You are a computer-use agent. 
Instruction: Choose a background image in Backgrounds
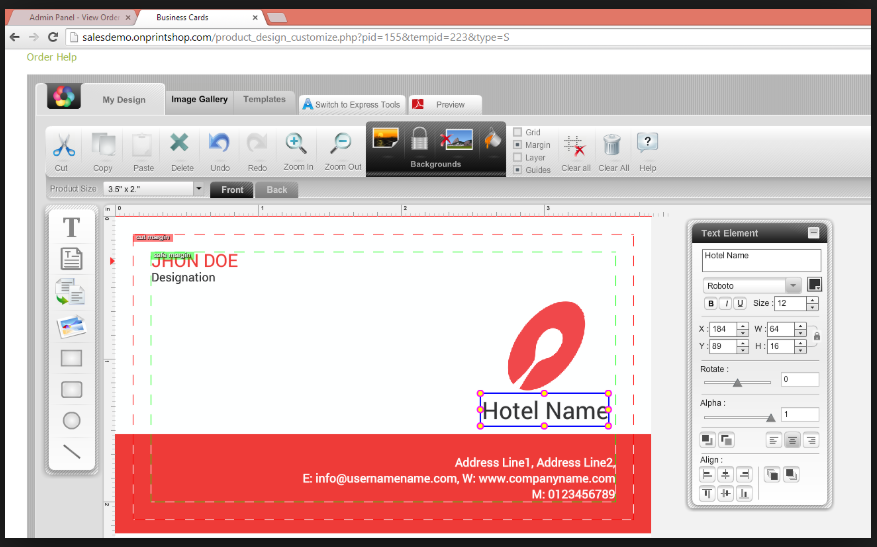click(385, 138)
